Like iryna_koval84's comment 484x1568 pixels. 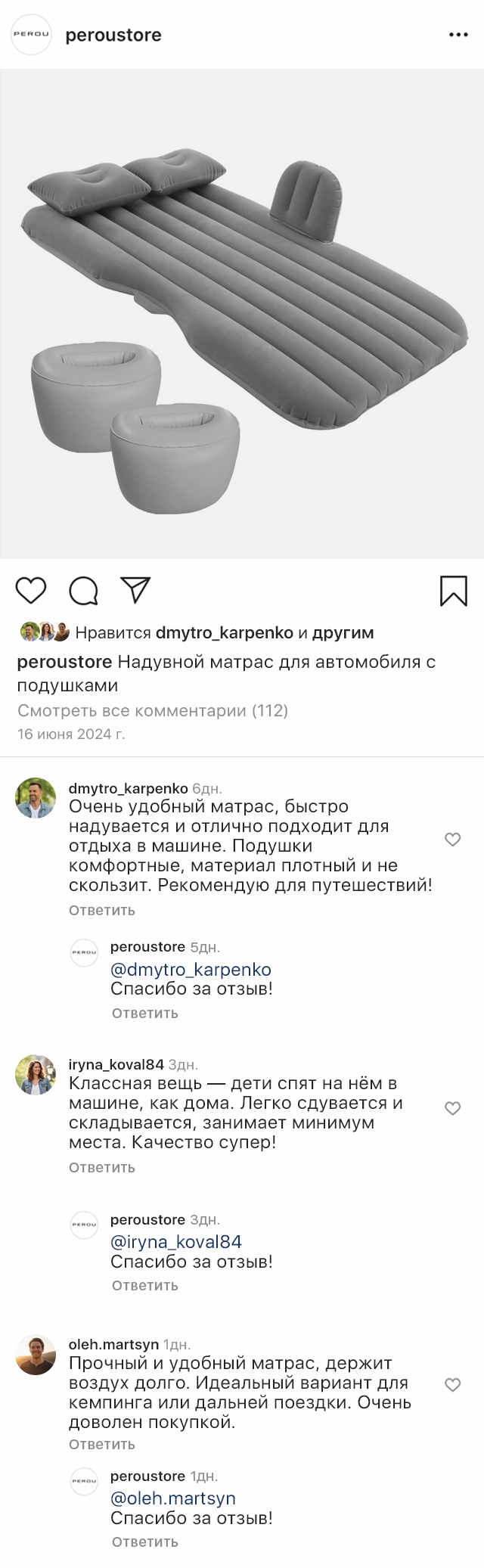click(452, 1109)
